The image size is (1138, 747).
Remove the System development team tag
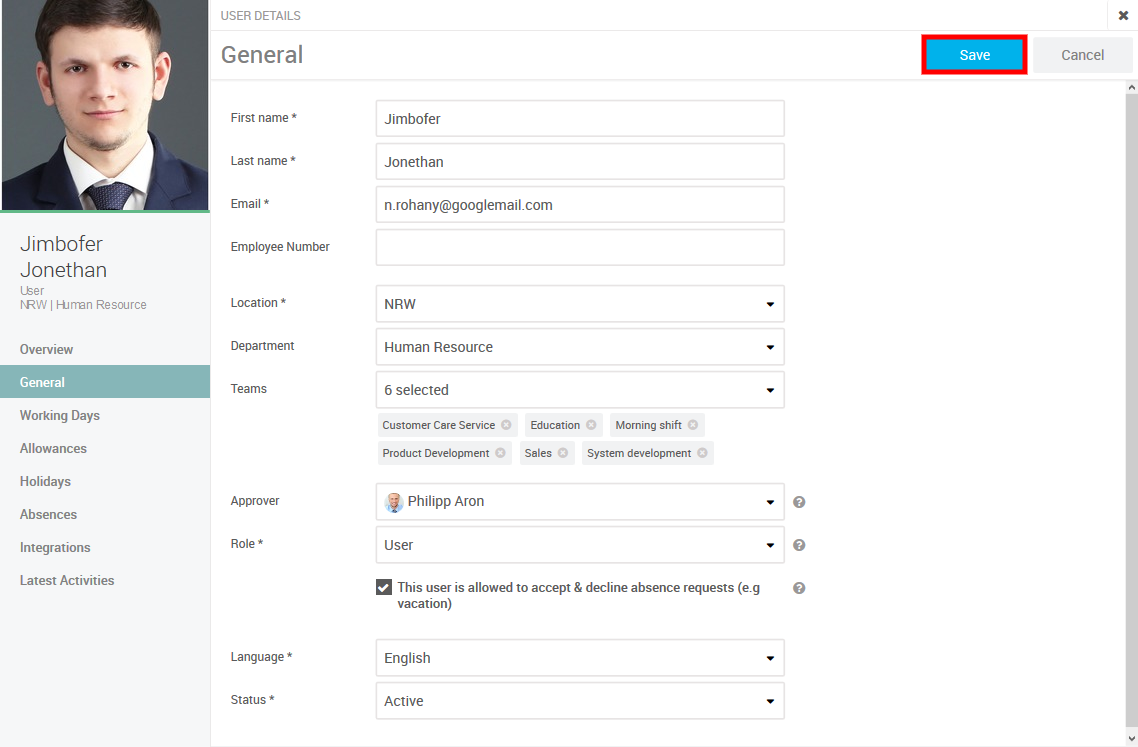(x=703, y=453)
